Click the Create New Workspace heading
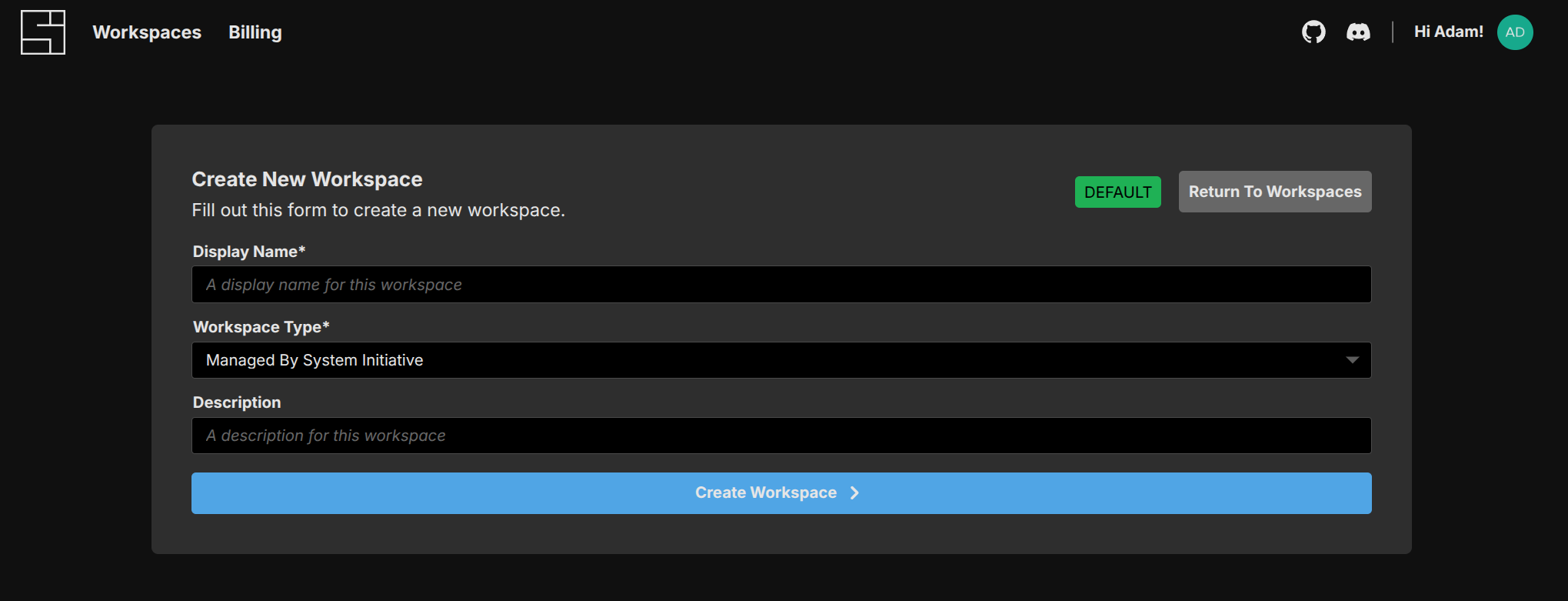Viewport: 1568px width, 601px height. [307, 179]
